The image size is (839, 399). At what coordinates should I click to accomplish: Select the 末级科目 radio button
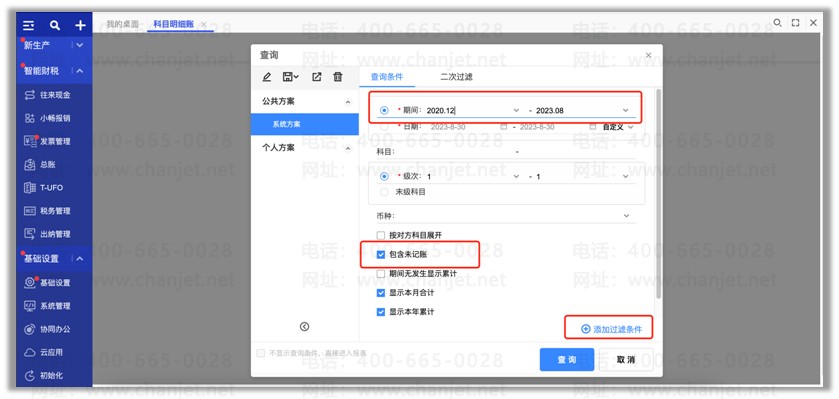coord(384,191)
